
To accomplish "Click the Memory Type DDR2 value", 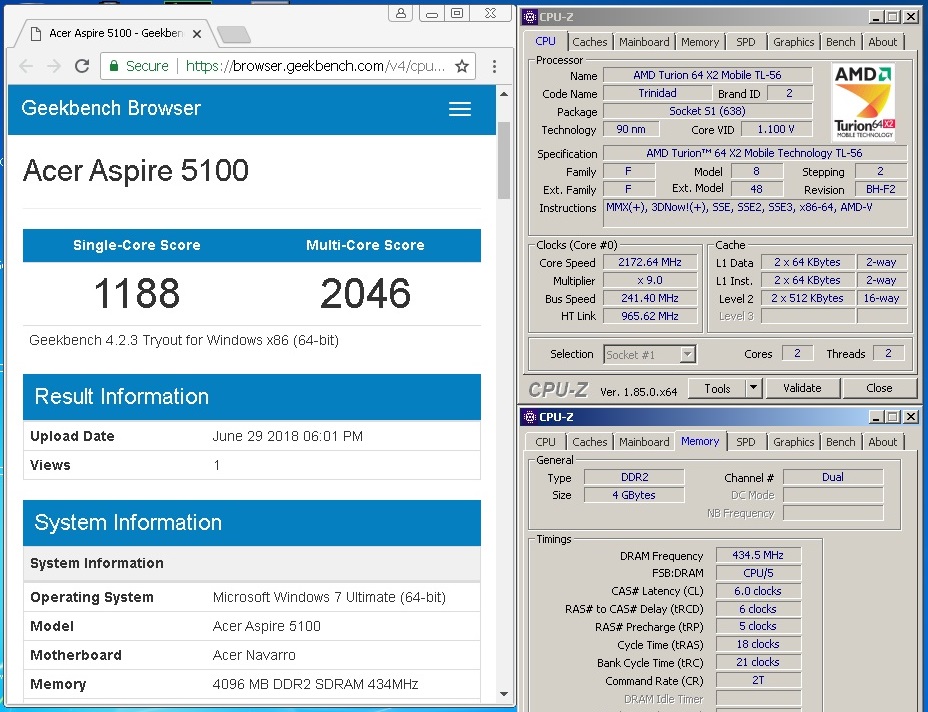I will tap(634, 477).
